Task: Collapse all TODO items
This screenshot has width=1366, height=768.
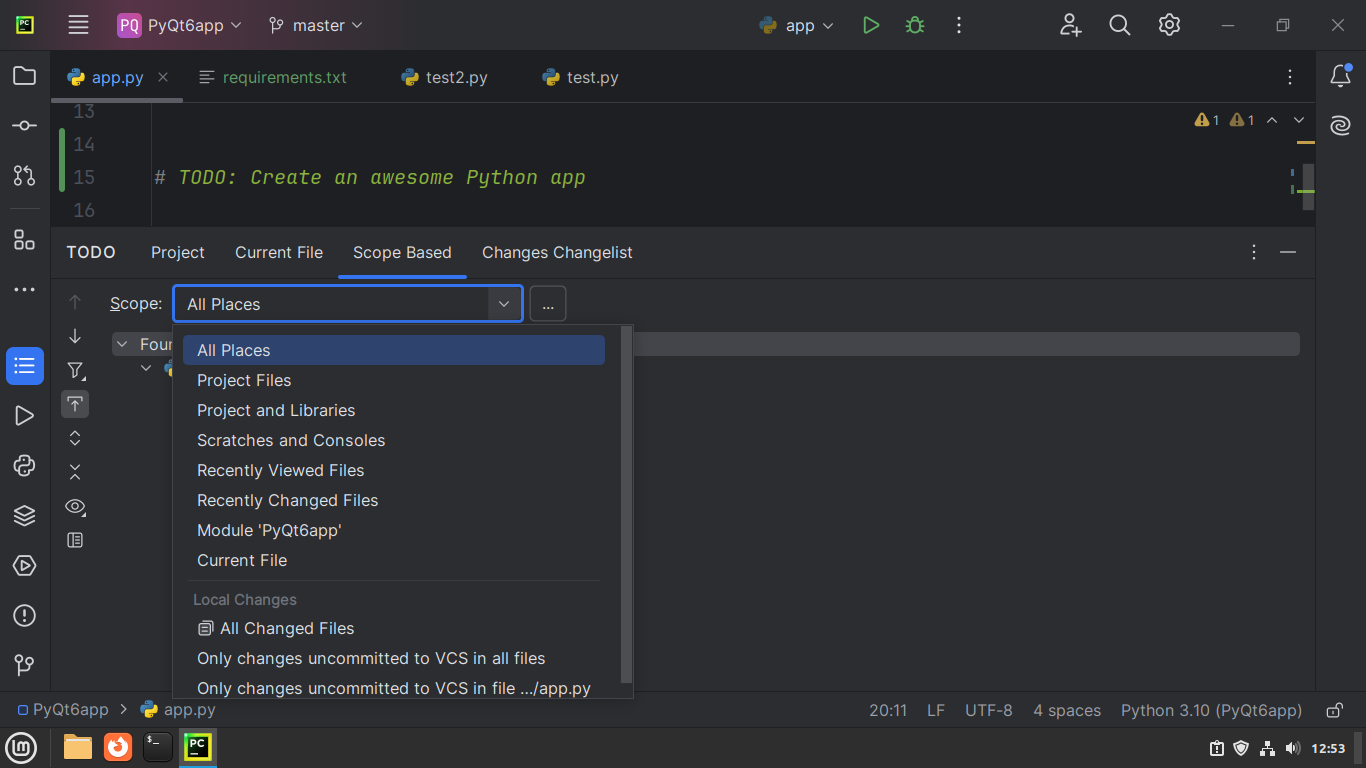Action: coord(75,472)
